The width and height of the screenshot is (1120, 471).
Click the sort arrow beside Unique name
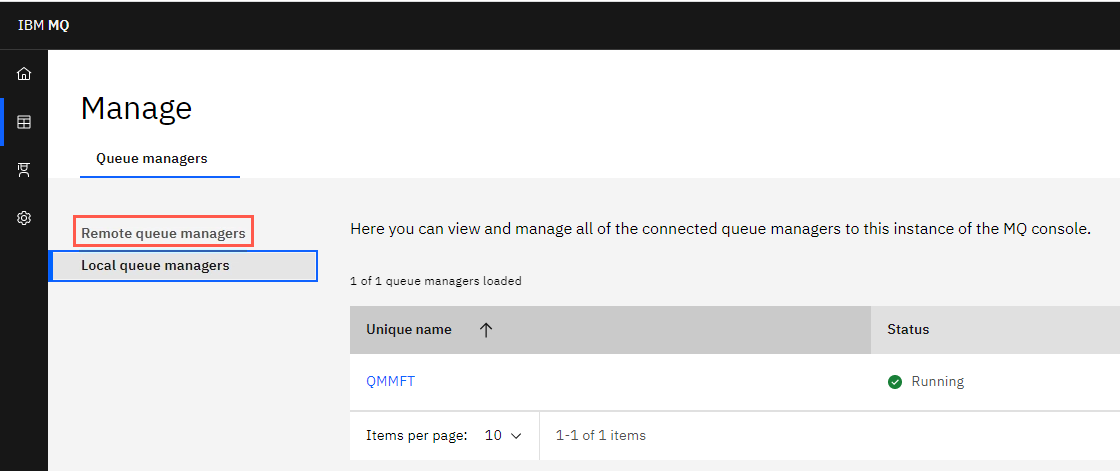[x=486, y=329]
